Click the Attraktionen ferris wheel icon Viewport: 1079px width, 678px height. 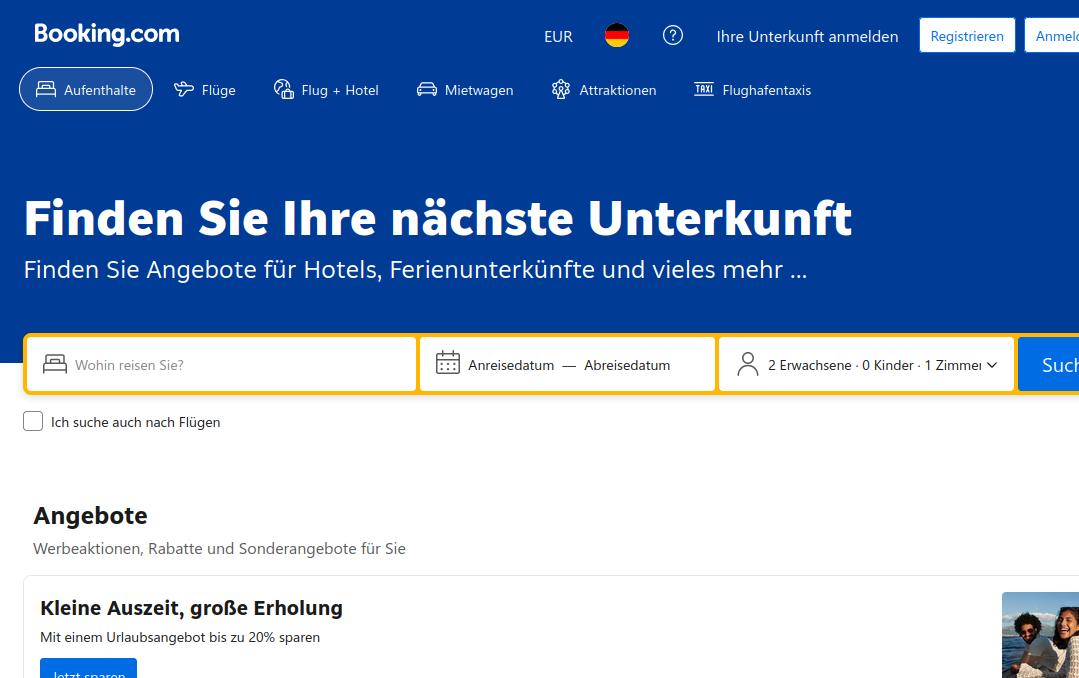tap(560, 89)
